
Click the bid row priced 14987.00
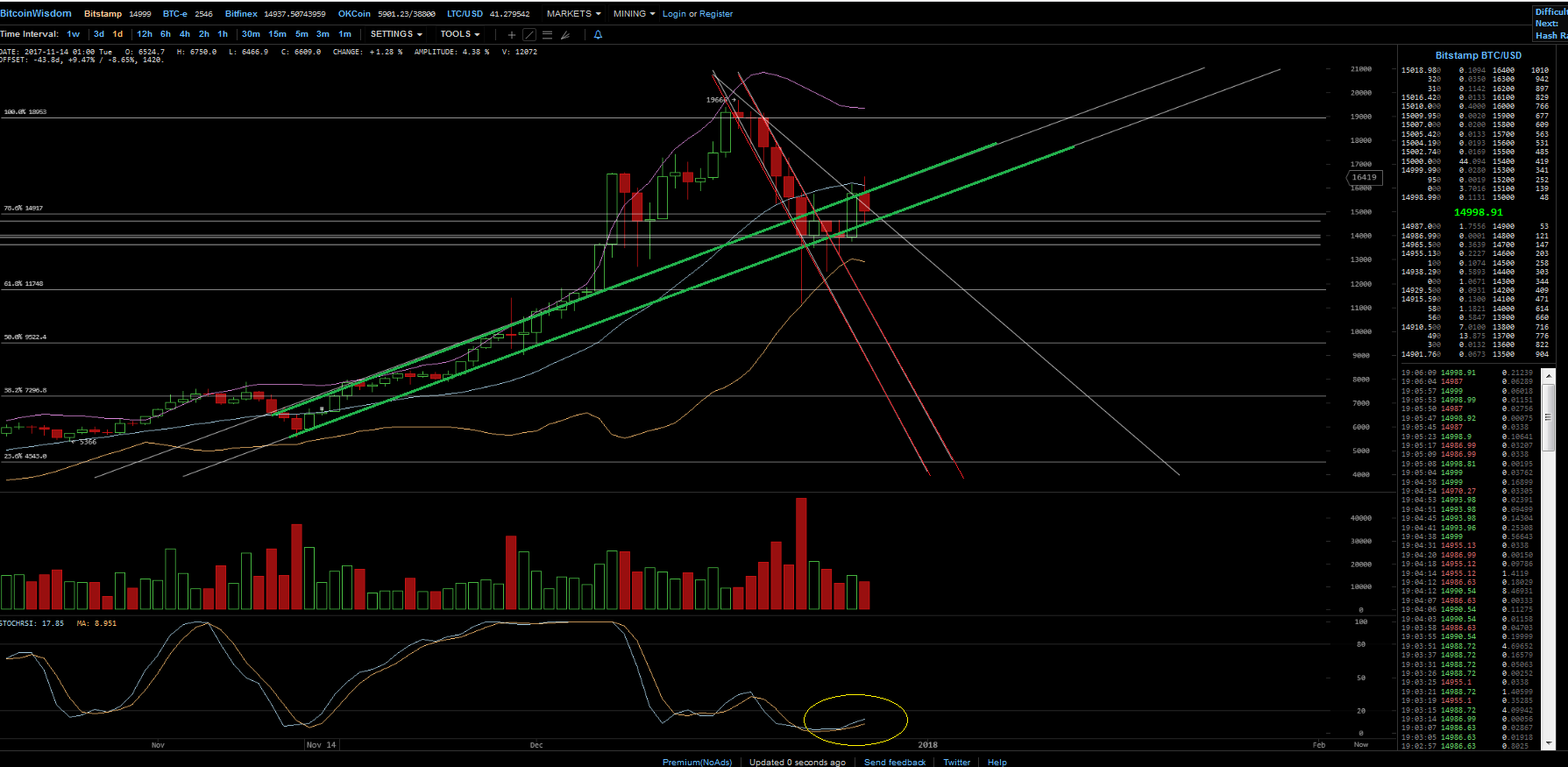pyautogui.click(x=1475, y=226)
